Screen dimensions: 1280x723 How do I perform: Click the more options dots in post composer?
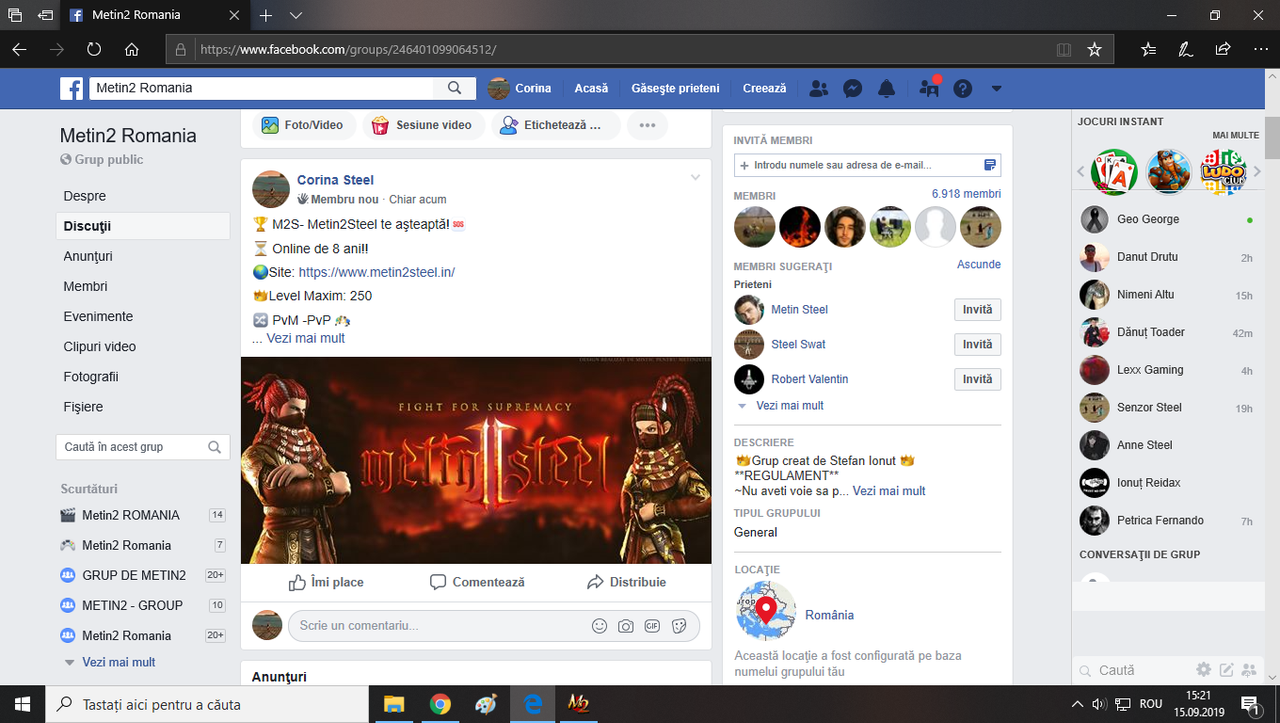tap(647, 126)
